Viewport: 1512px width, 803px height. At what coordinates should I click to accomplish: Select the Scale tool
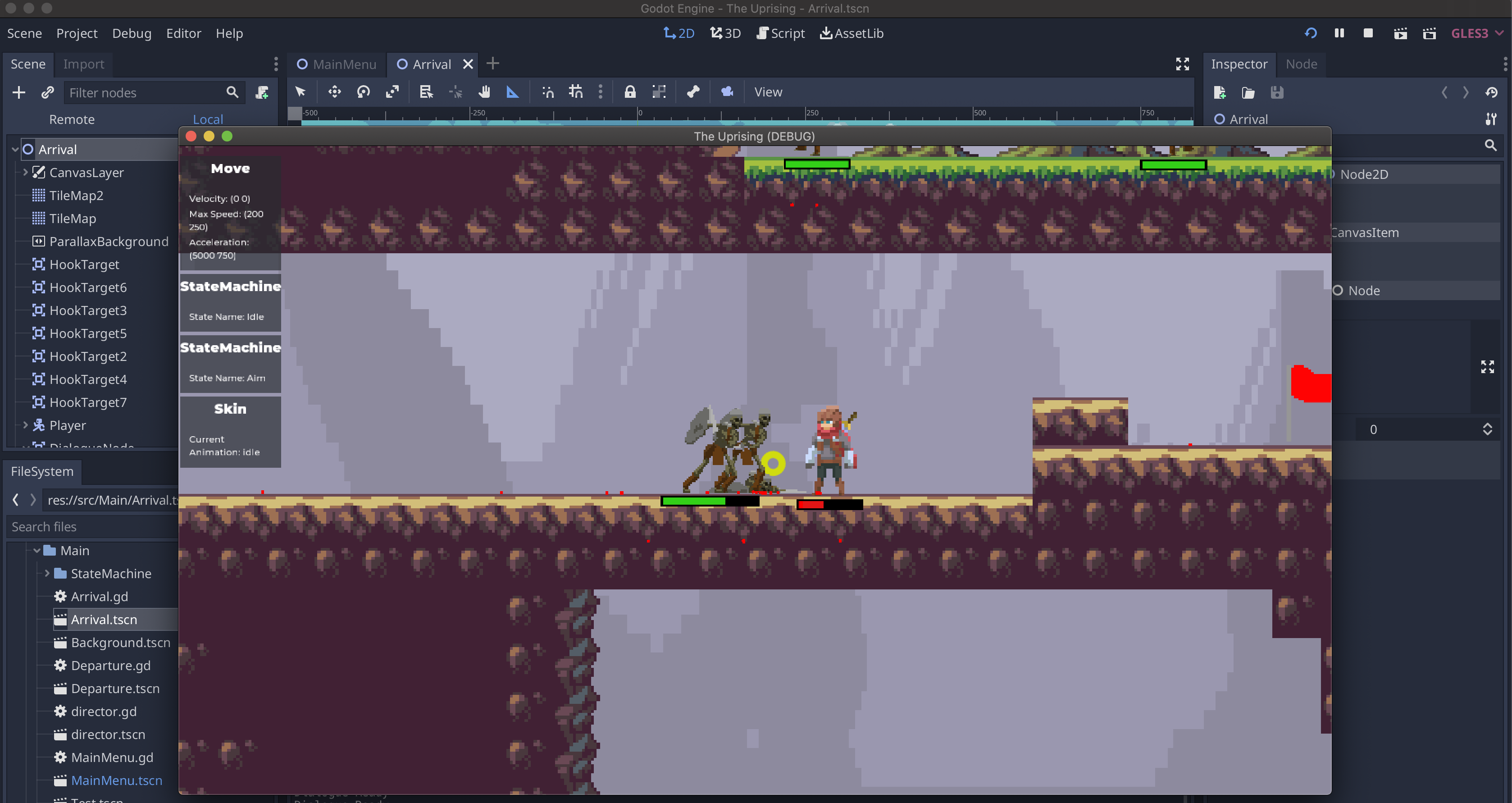pyautogui.click(x=392, y=92)
